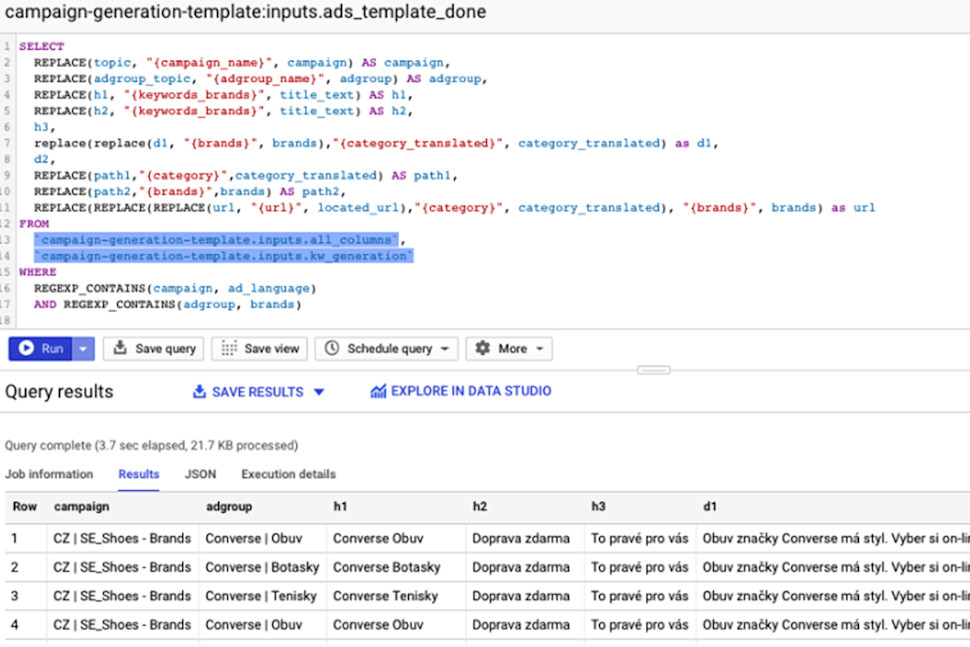Click the 'Query complete' status text

click(152, 445)
